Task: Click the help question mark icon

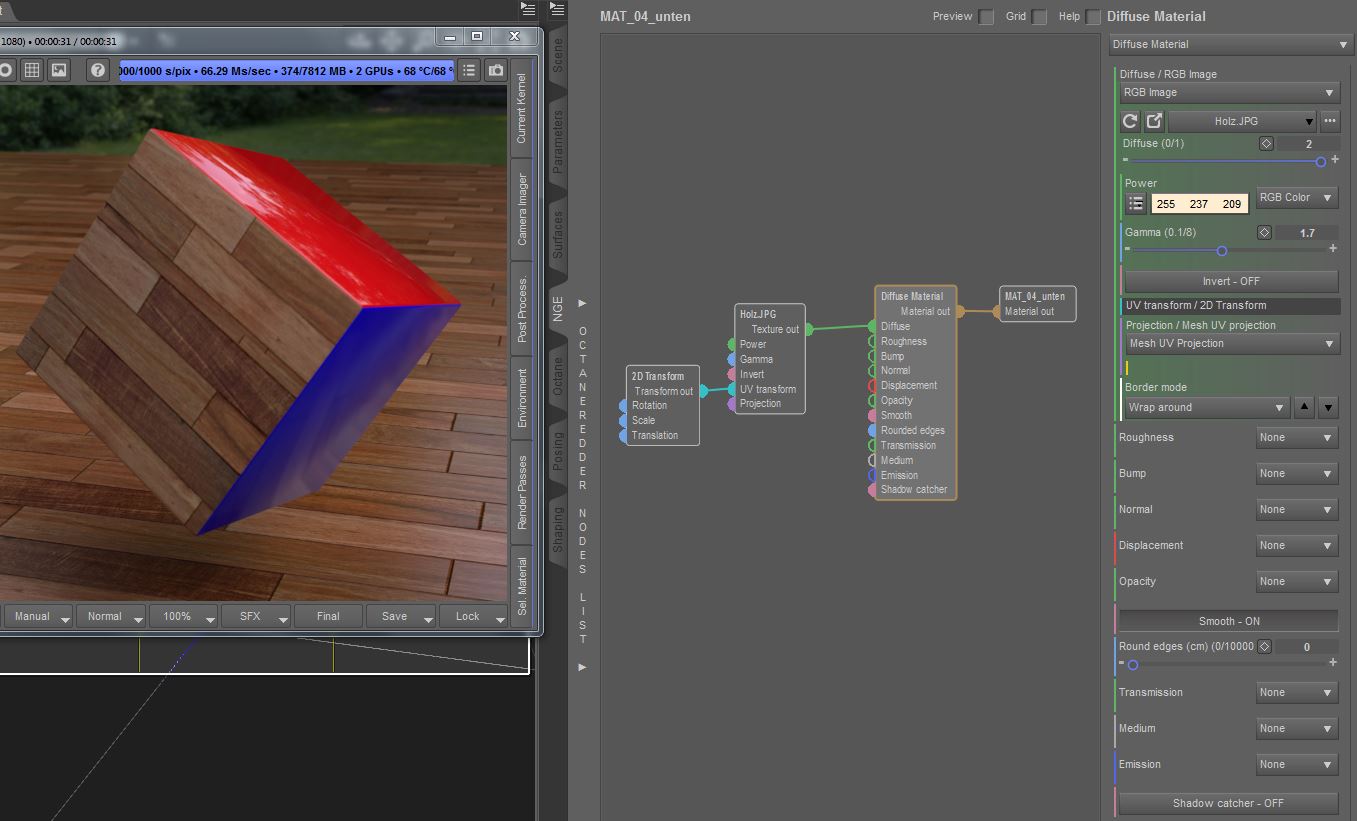Action: [97, 70]
